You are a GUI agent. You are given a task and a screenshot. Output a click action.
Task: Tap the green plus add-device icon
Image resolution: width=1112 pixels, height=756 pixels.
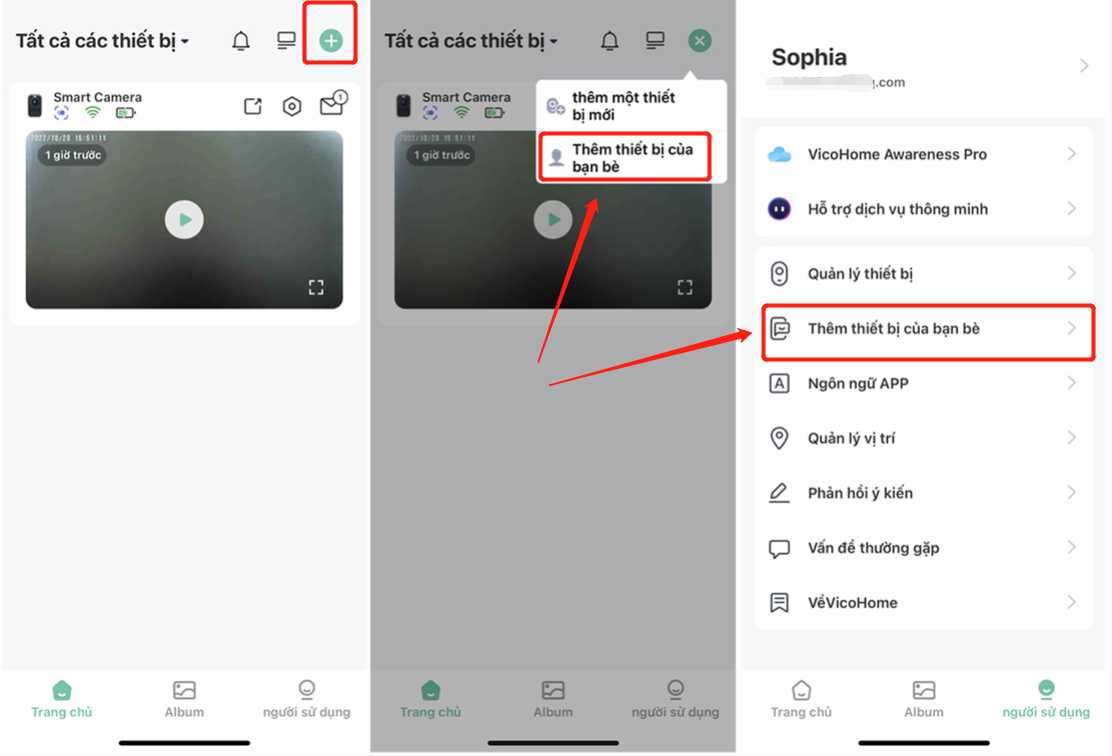pos(330,40)
